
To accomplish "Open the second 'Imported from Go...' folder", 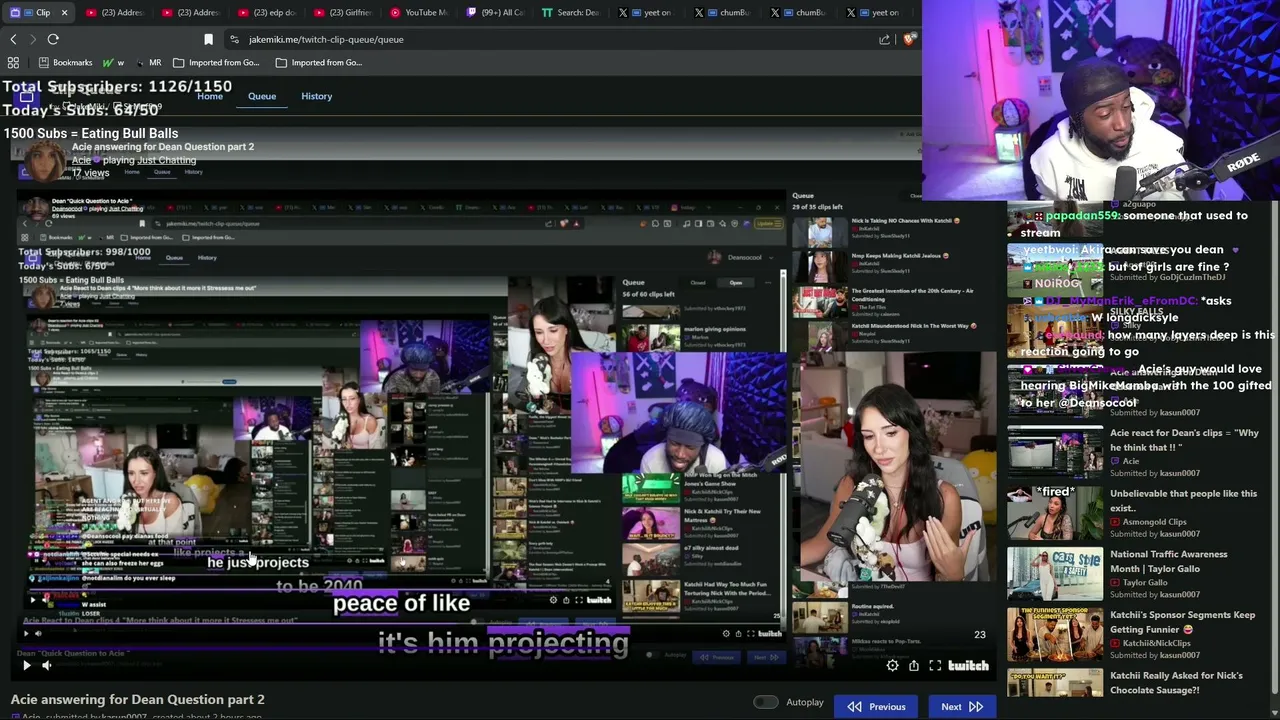I will (319, 62).
